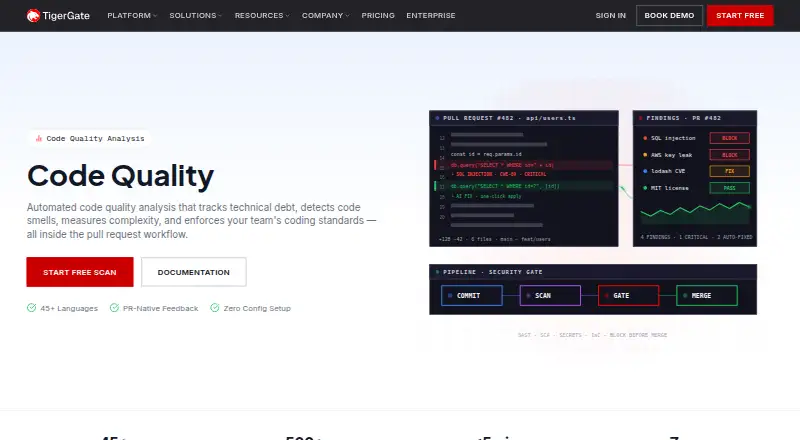800x440 pixels.
Task: Click the green fixed db.query code line
Action: click(524, 186)
